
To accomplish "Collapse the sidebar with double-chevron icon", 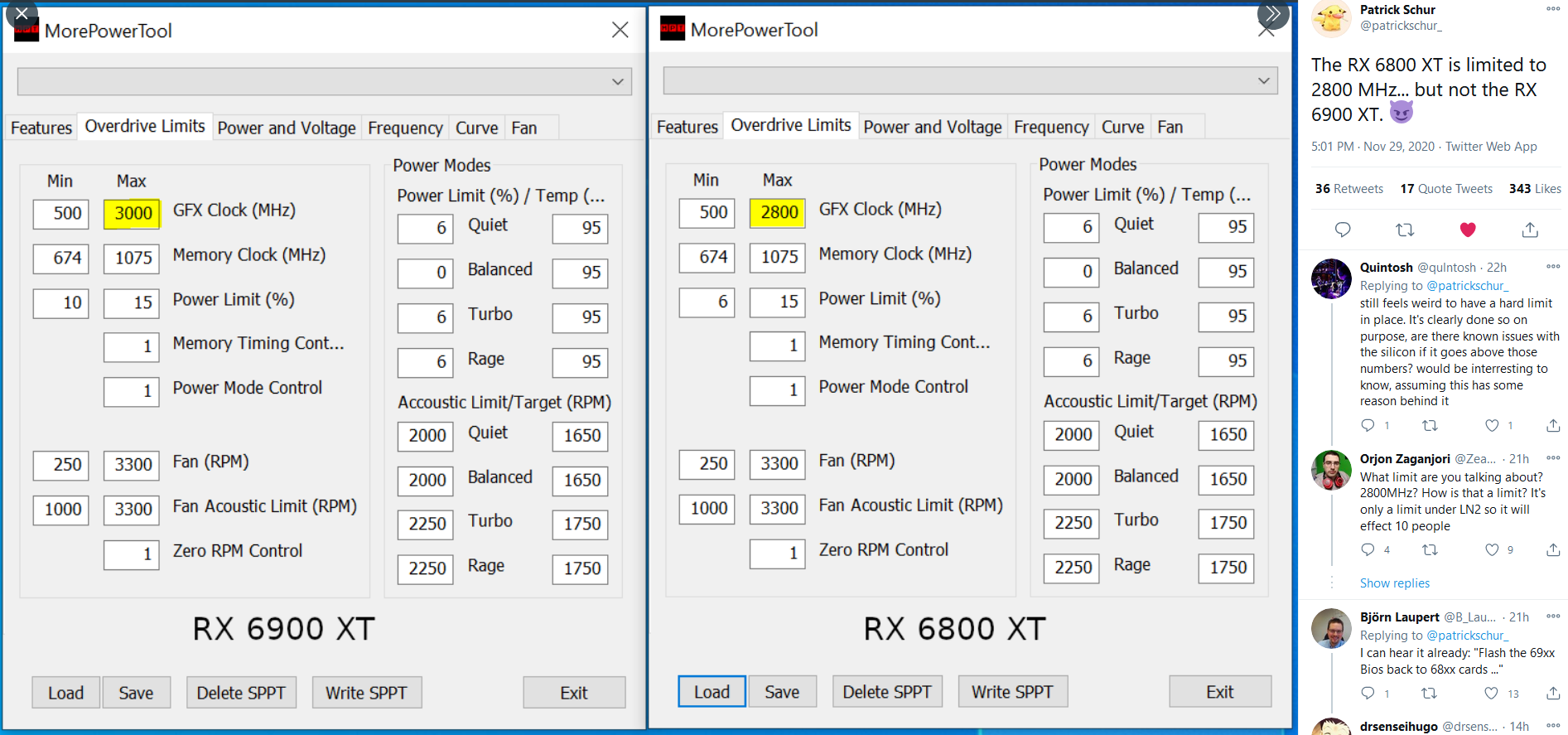I will [1273, 13].
